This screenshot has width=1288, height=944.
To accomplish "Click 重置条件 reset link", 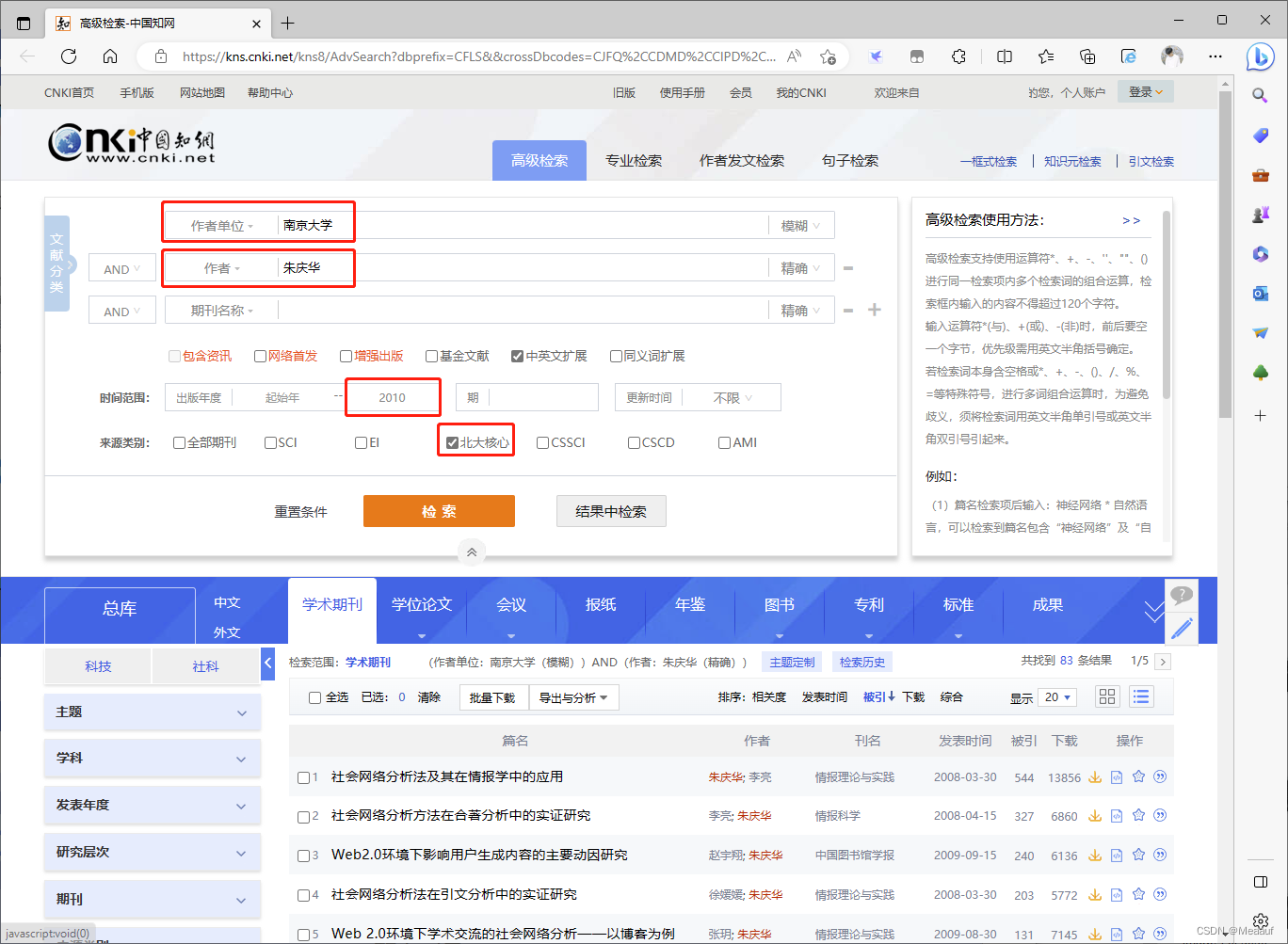I will 301,512.
